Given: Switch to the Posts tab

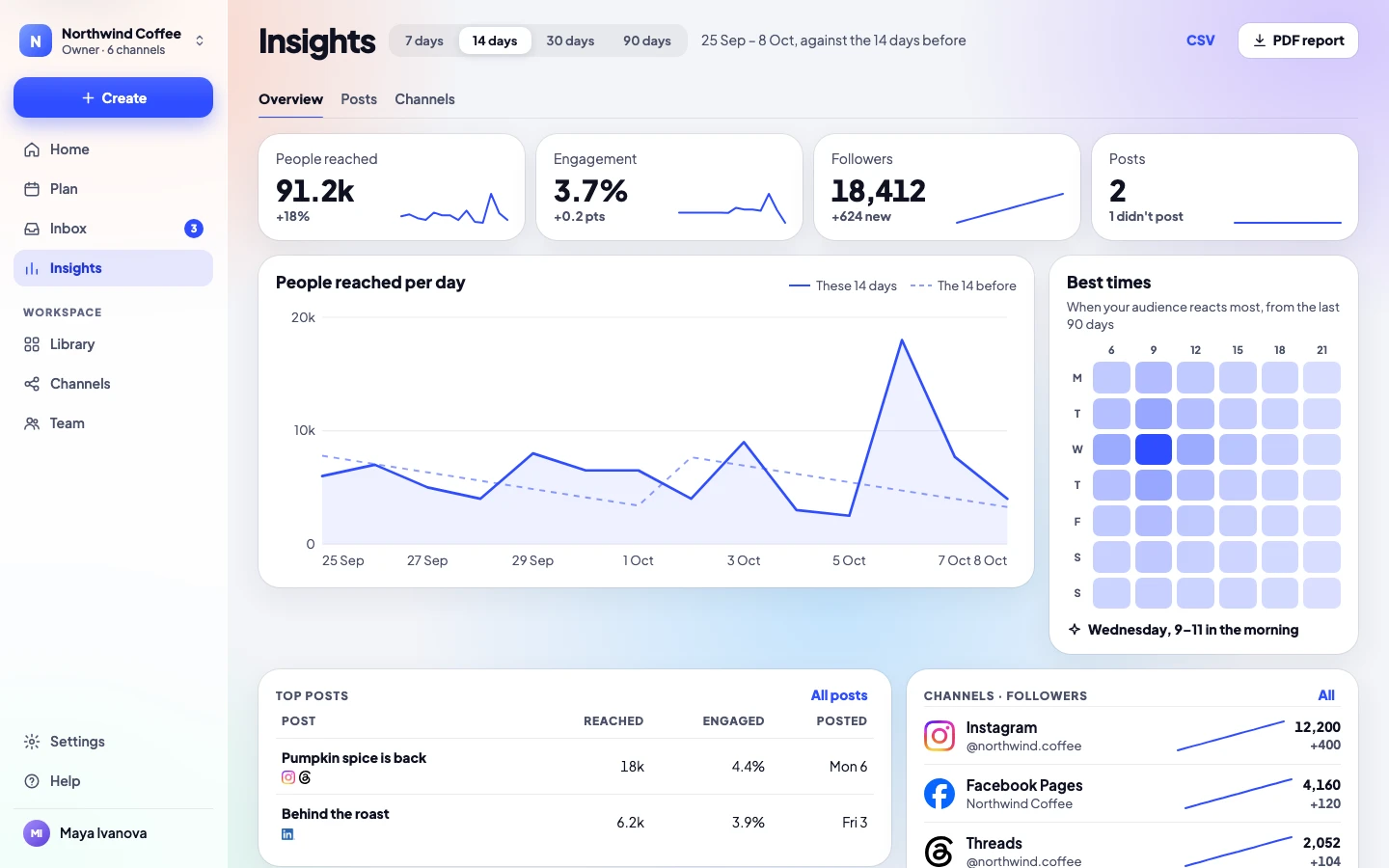Looking at the screenshot, I should coord(359,99).
